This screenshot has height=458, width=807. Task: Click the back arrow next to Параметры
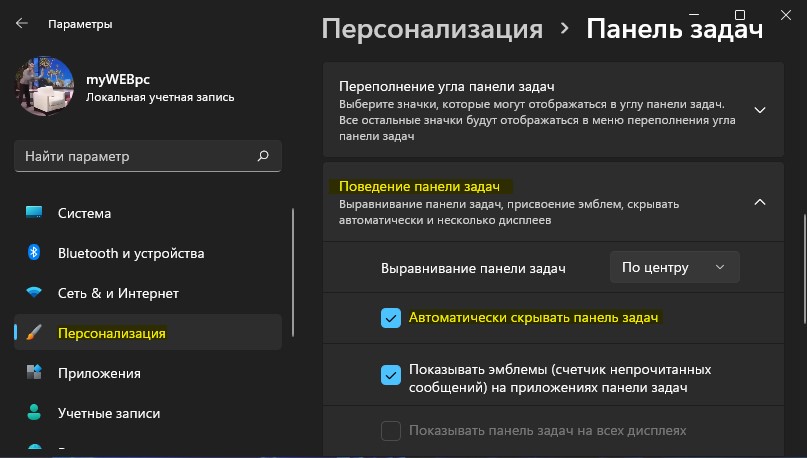point(22,23)
